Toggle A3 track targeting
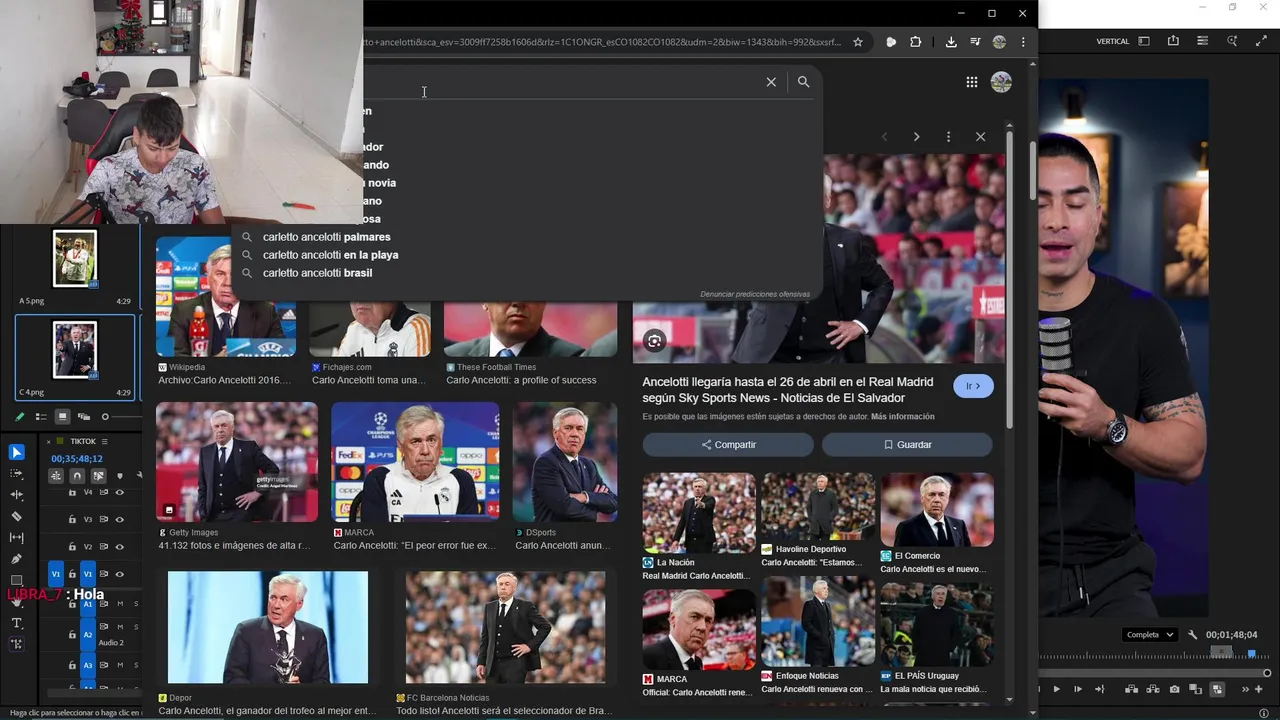This screenshot has width=1280, height=720. tap(88, 665)
